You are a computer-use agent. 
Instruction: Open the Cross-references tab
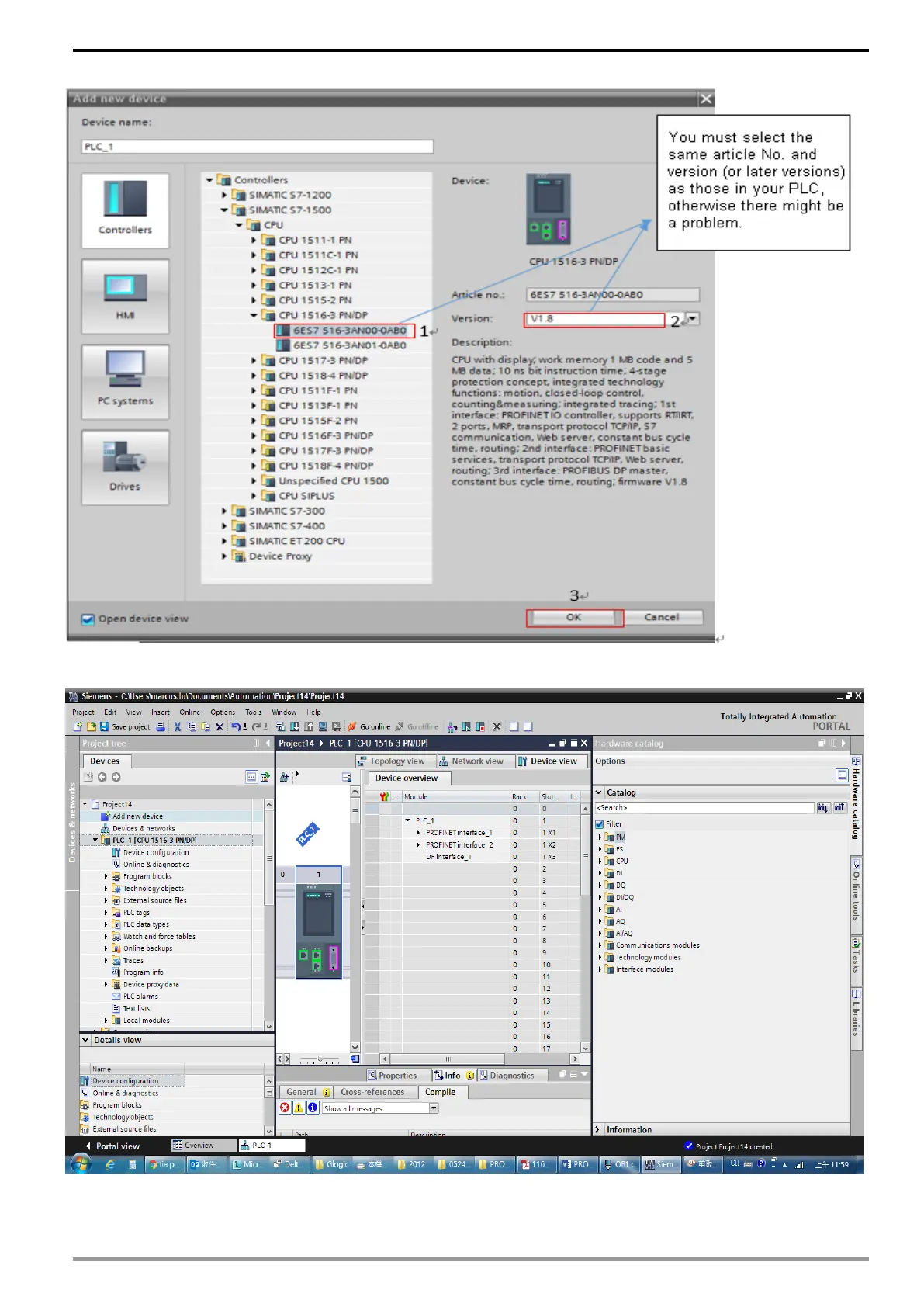[x=372, y=1093]
